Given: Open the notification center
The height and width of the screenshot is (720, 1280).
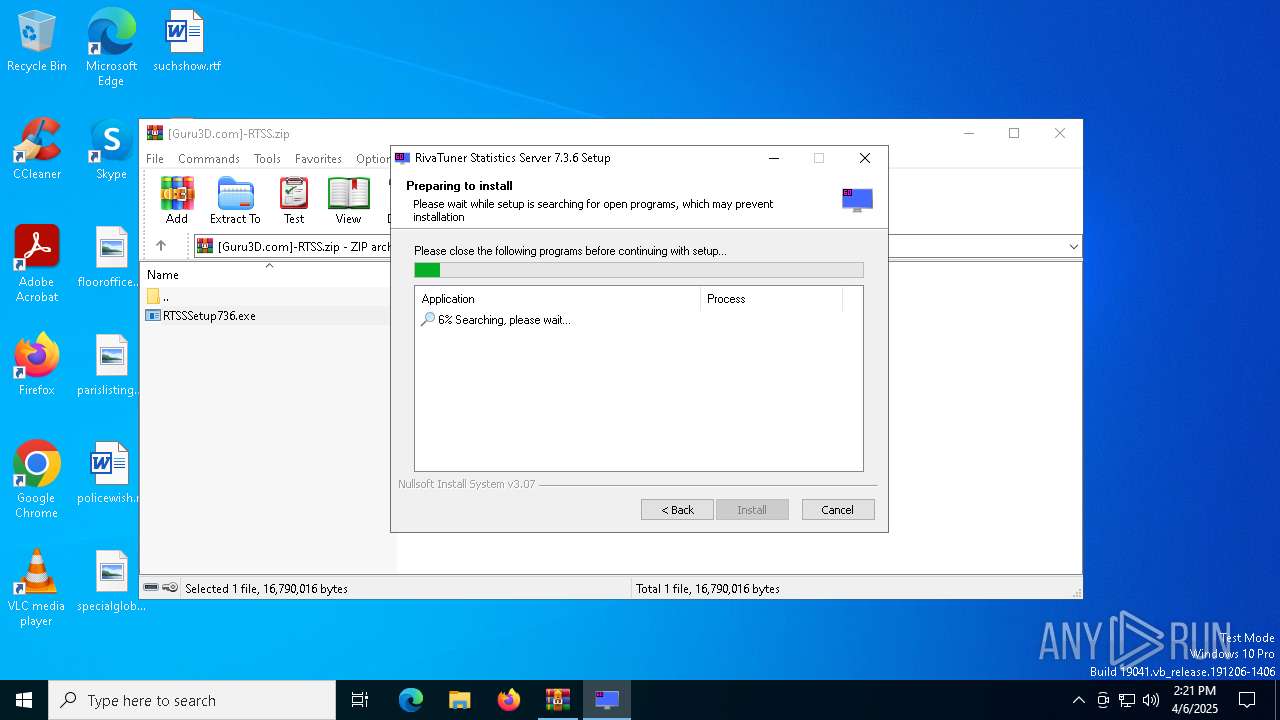Looking at the screenshot, I should click(x=1247, y=700).
